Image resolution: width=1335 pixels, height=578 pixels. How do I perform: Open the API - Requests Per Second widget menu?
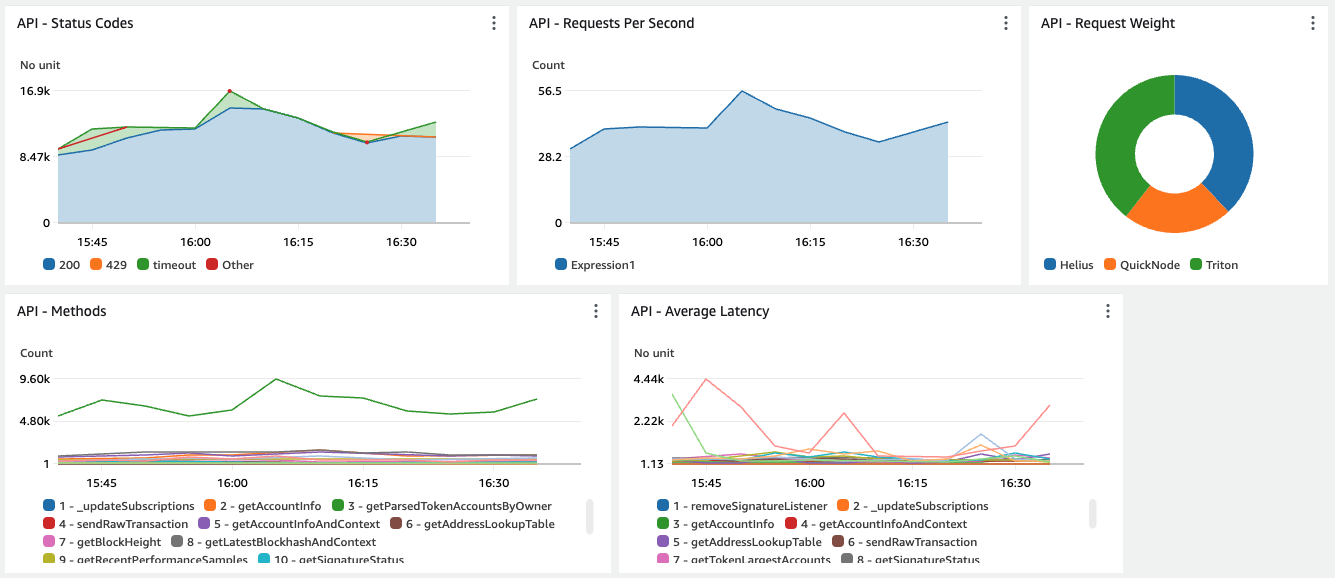1006,23
